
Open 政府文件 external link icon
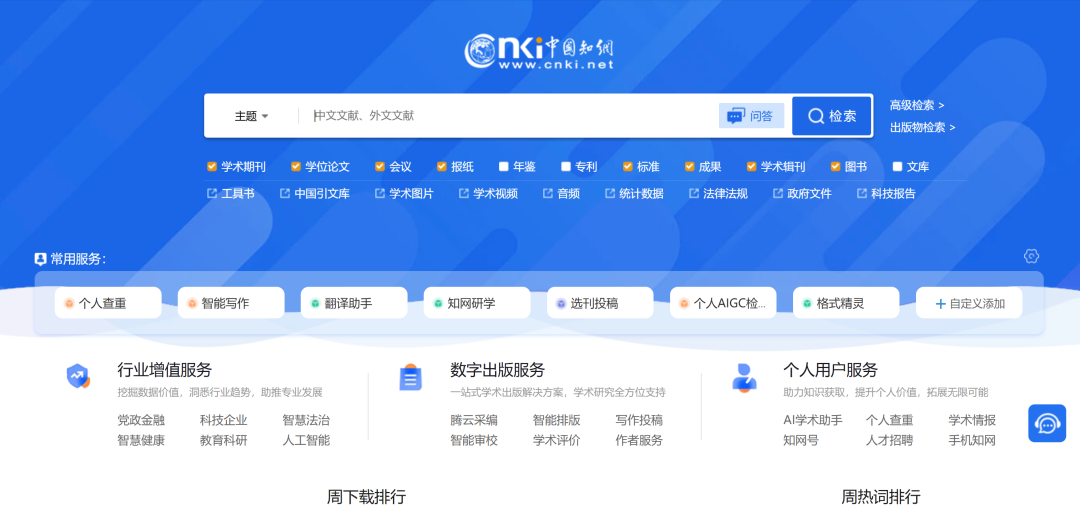(778, 194)
